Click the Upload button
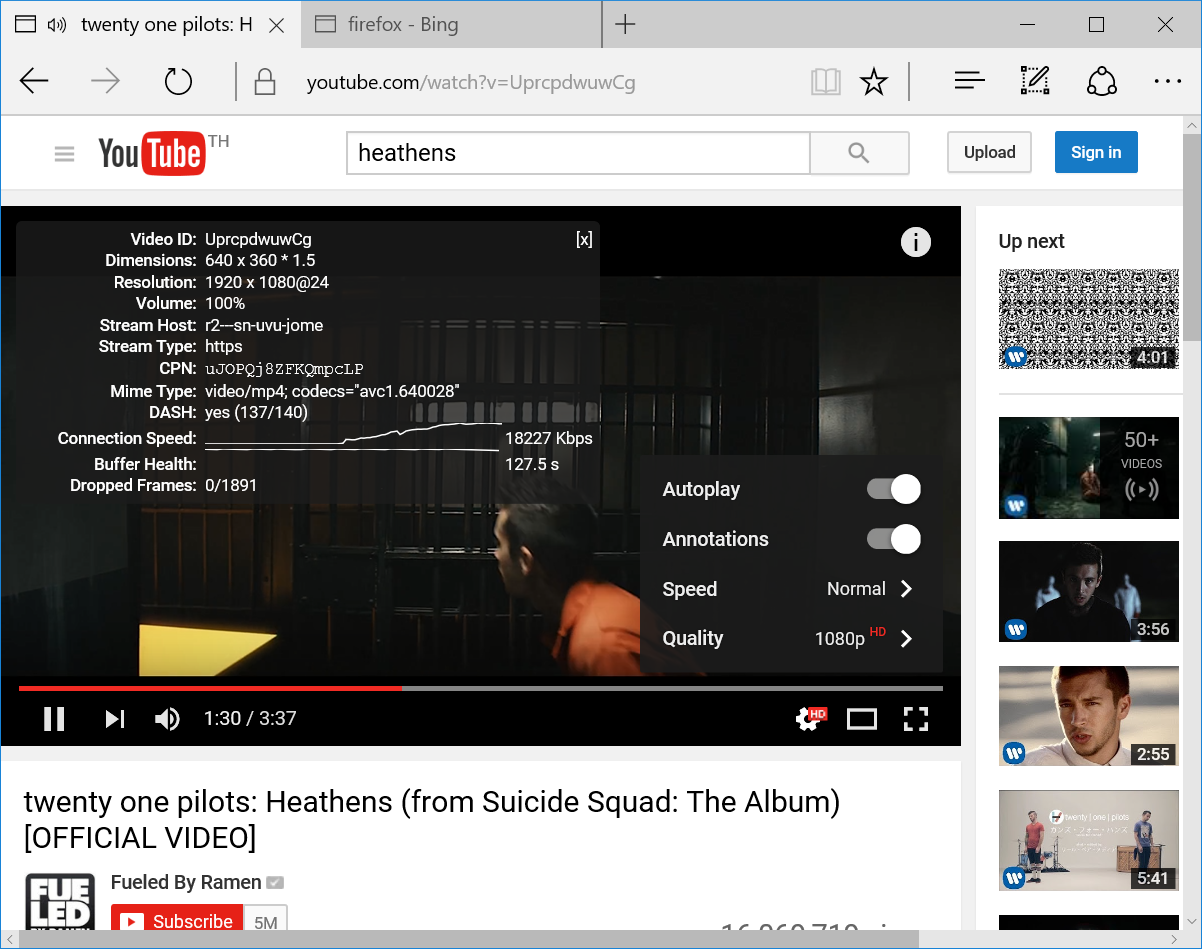 coord(989,153)
